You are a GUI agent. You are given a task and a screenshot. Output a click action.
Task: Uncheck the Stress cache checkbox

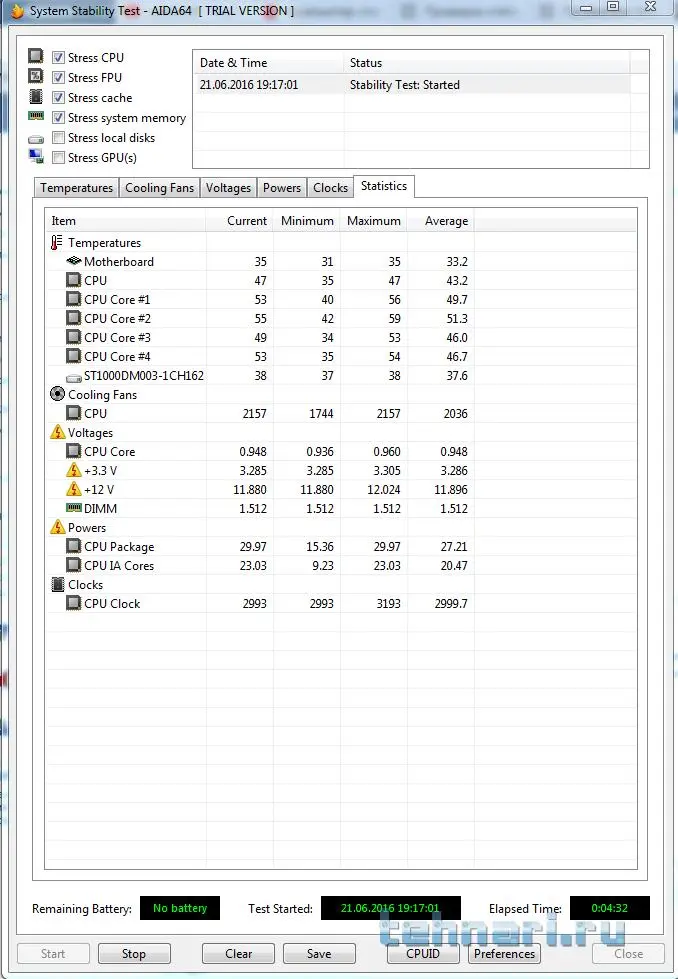(x=58, y=97)
